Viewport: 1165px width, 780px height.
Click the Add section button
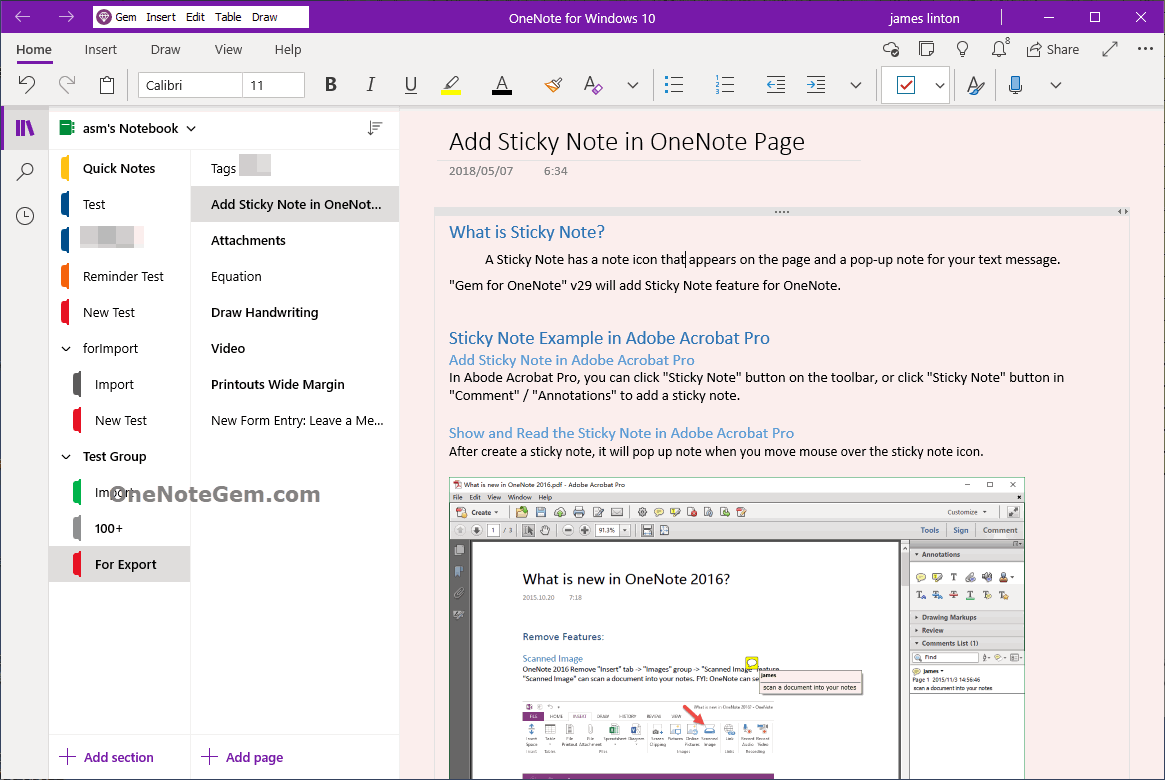pyautogui.click(x=107, y=757)
